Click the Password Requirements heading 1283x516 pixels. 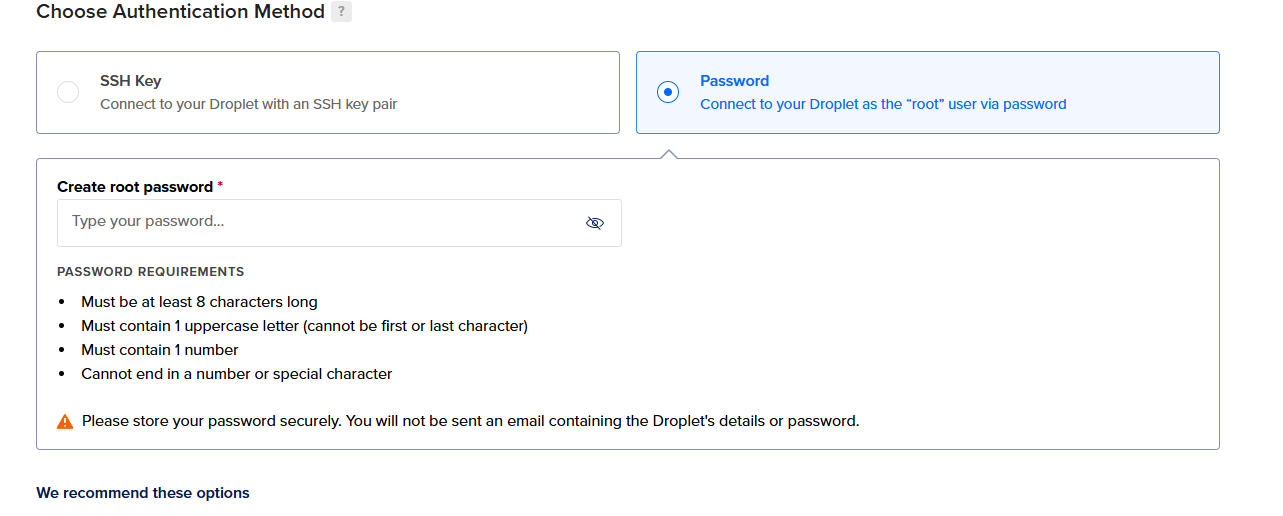150,272
